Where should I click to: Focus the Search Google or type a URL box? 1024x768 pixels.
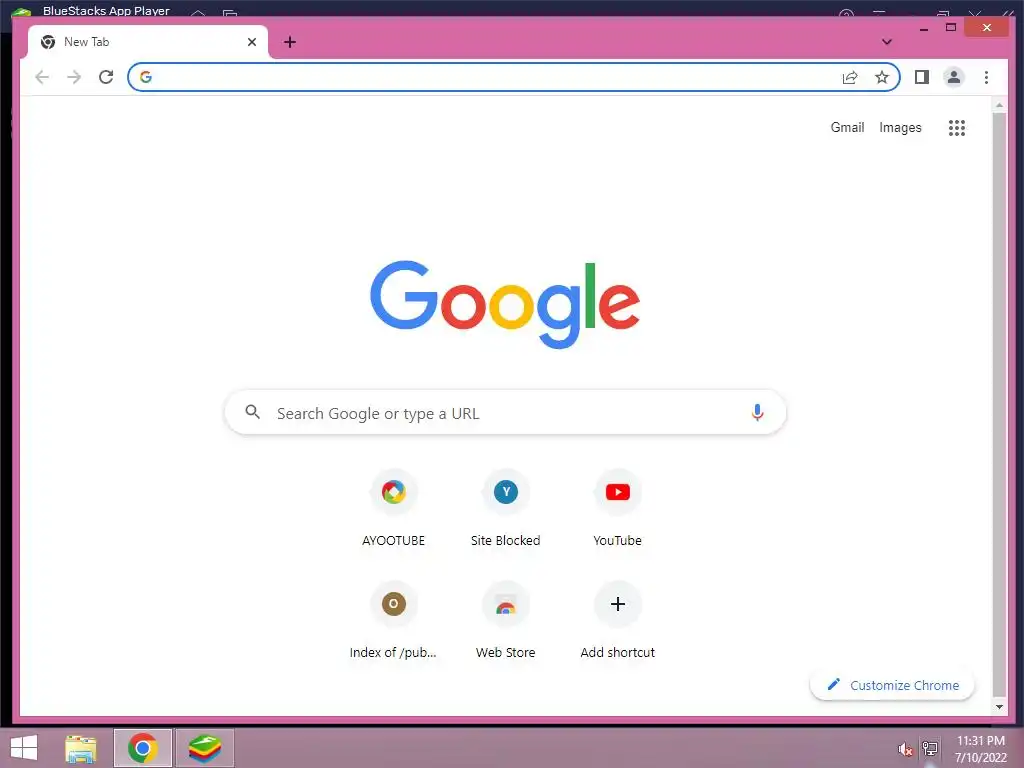click(505, 413)
